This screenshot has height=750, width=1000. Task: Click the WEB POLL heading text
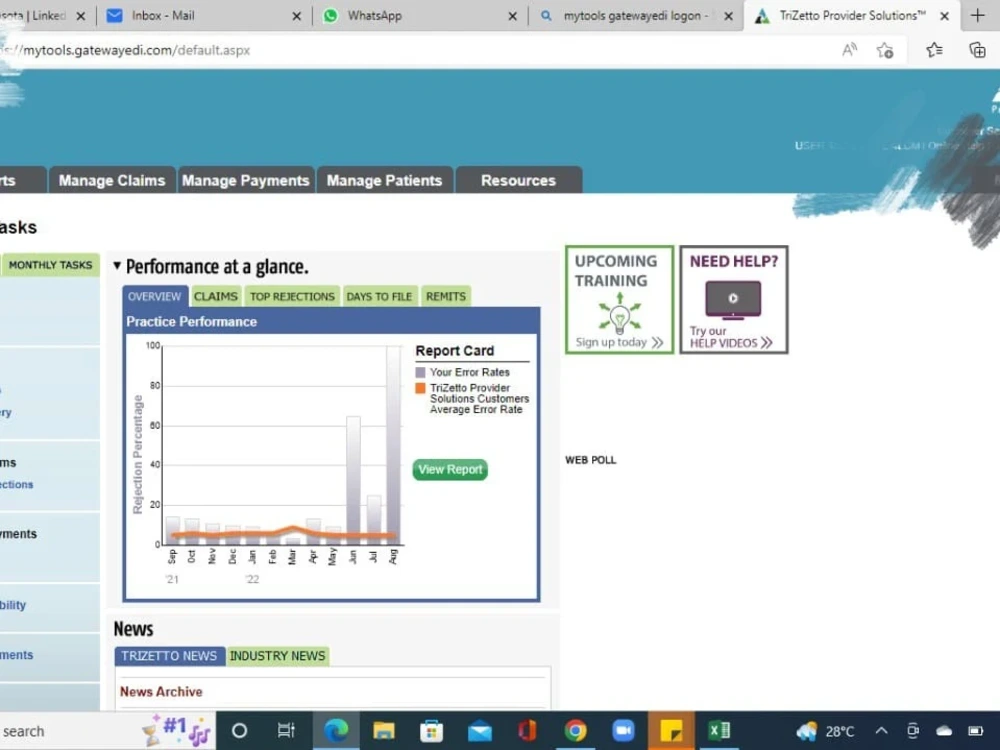click(591, 460)
